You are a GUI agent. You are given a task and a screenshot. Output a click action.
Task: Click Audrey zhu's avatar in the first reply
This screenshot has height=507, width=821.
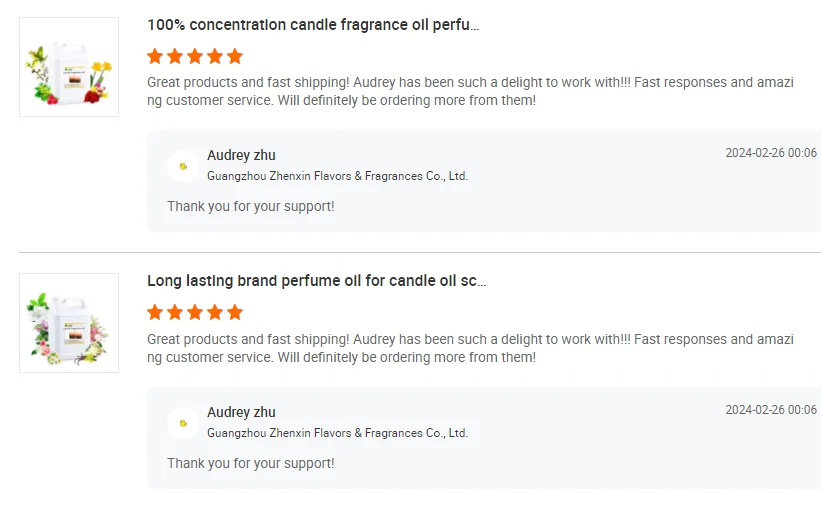(x=182, y=166)
